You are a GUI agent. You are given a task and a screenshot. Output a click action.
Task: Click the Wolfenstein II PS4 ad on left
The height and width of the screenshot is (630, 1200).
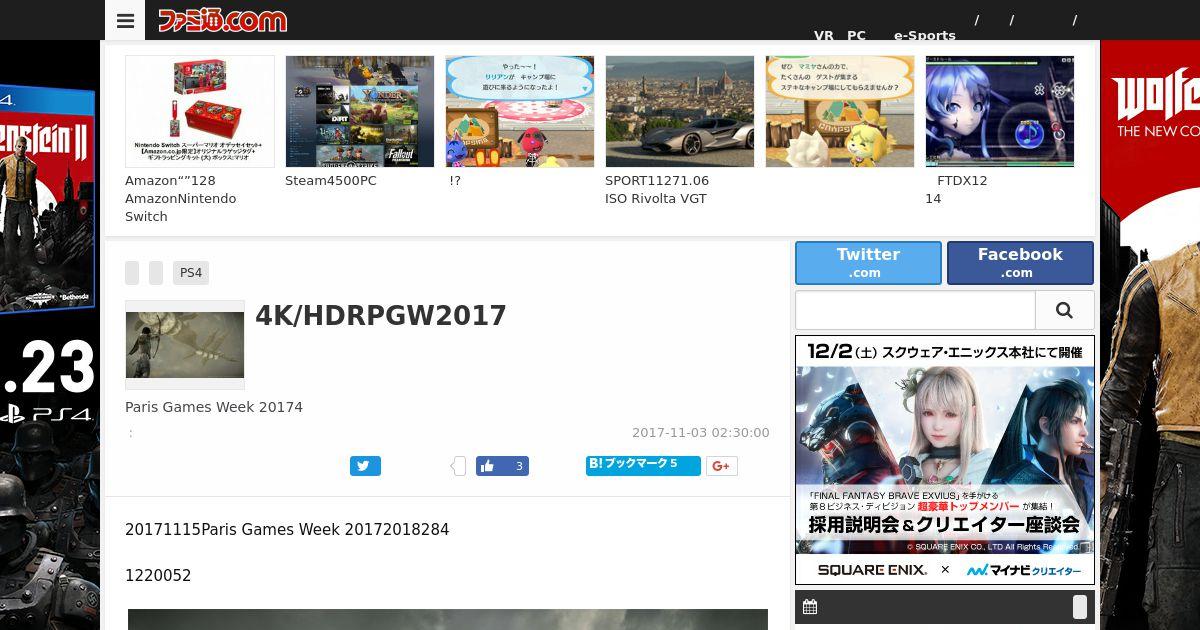[x=50, y=335]
